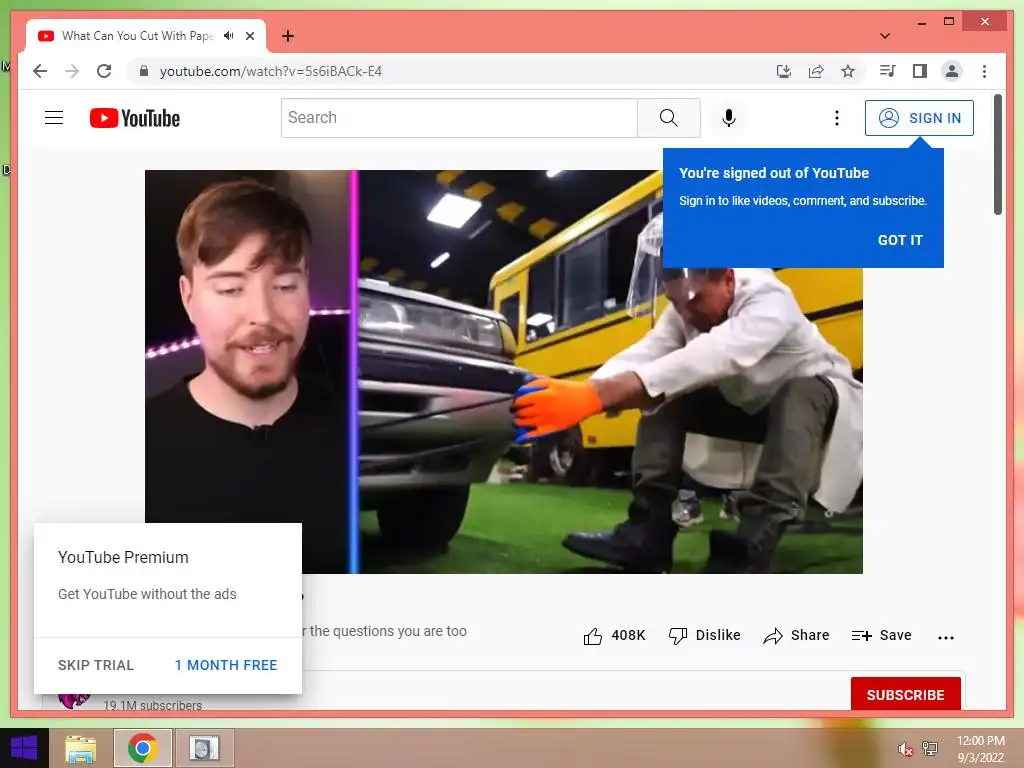The image size is (1024, 768).
Task: Click the Chrome taskbar icon
Action: (142, 748)
